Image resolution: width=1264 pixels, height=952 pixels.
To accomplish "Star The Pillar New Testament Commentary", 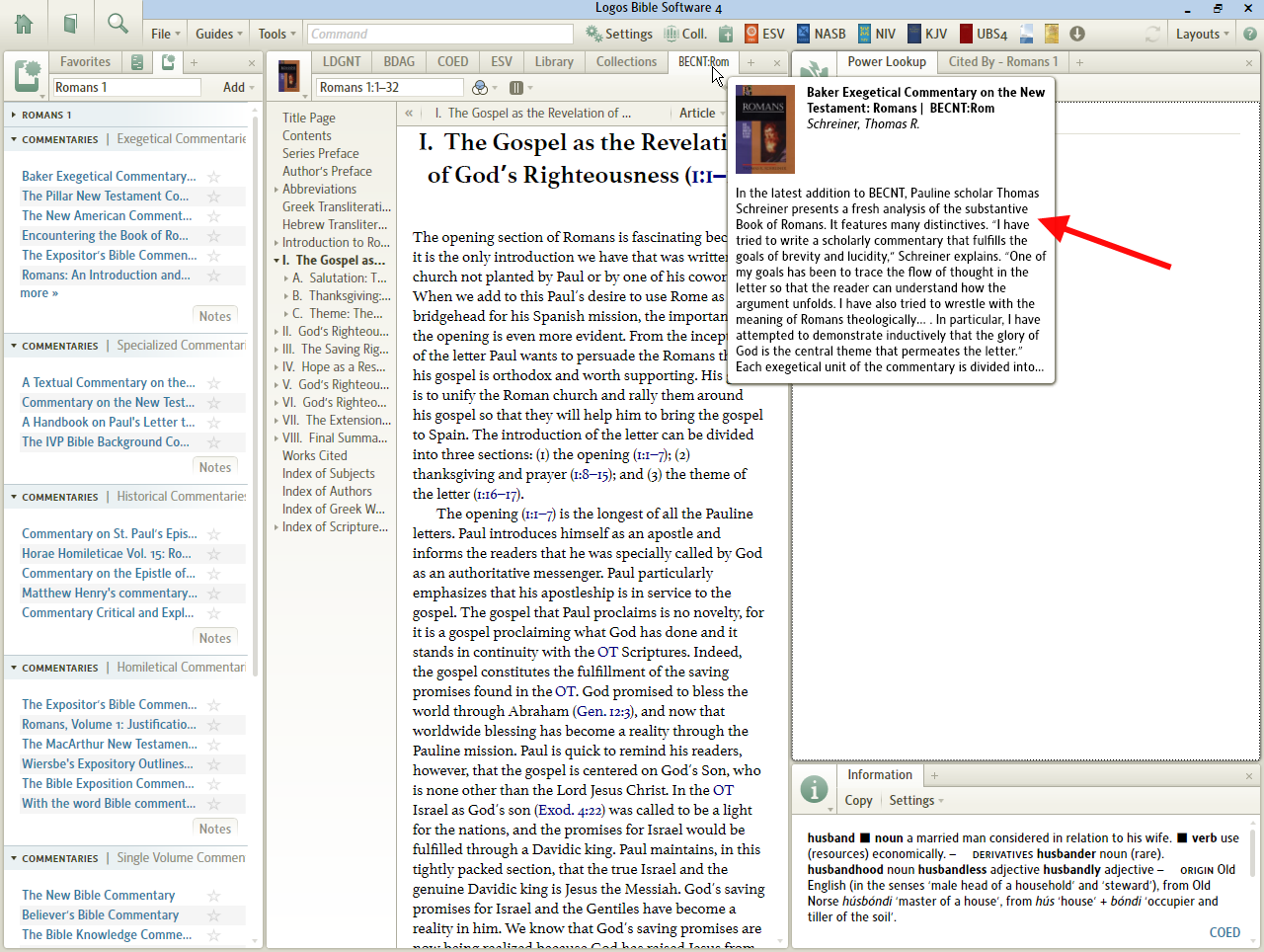I will [x=213, y=197].
